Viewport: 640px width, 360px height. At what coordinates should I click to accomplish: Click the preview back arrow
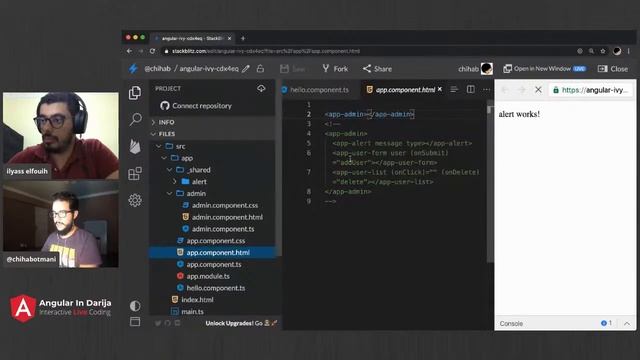505,90
